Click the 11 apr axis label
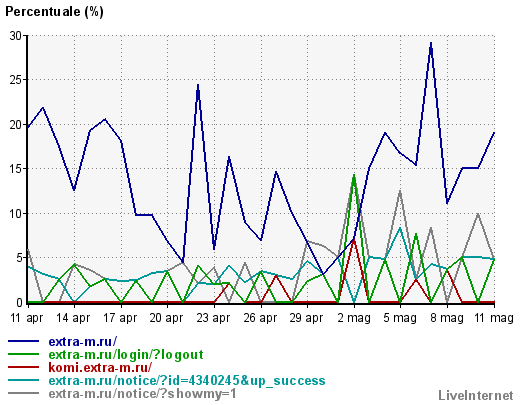Screen dimensions: 520x405 point(26,318)
